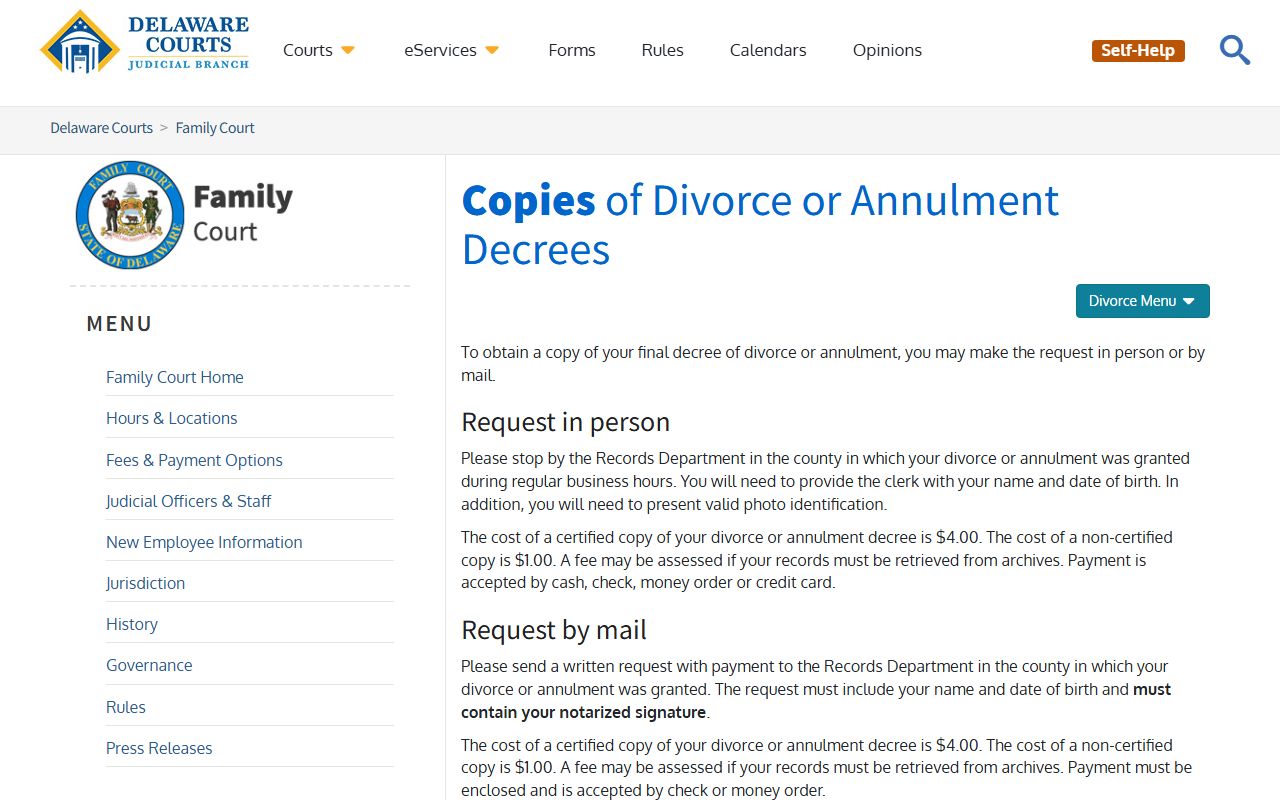Follow the Delaware Courts breadcrumb link
The image size is (1280, 800).
[x=102, y=128]
